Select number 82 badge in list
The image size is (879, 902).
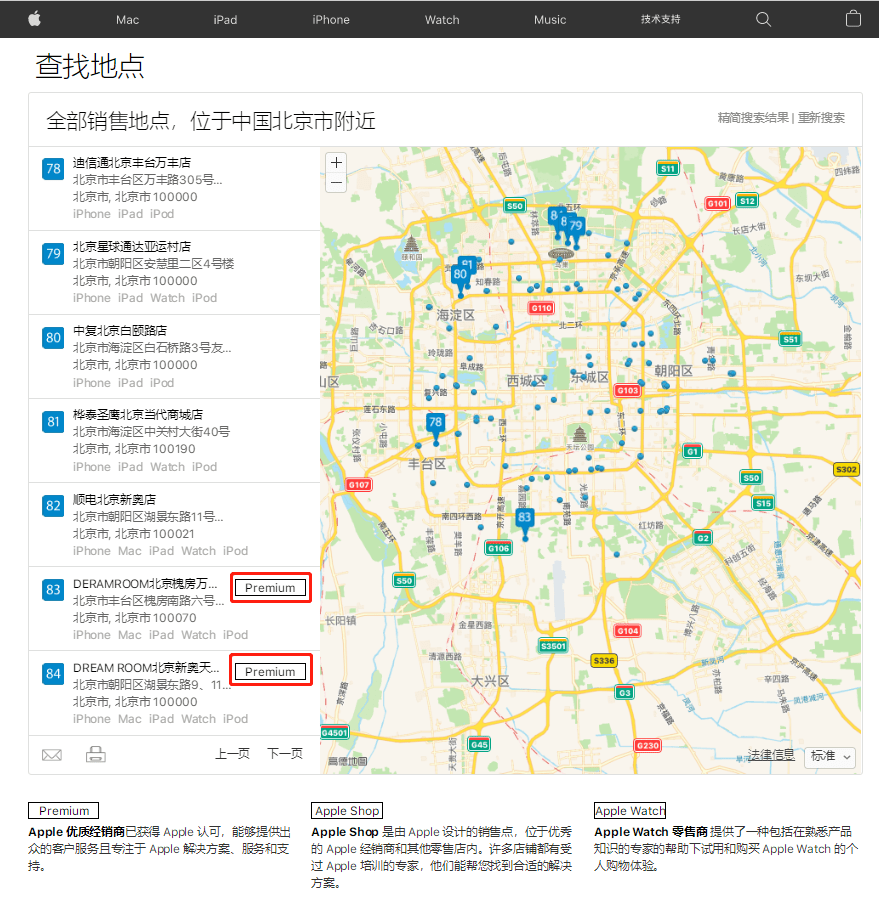(x=53, y=506)
